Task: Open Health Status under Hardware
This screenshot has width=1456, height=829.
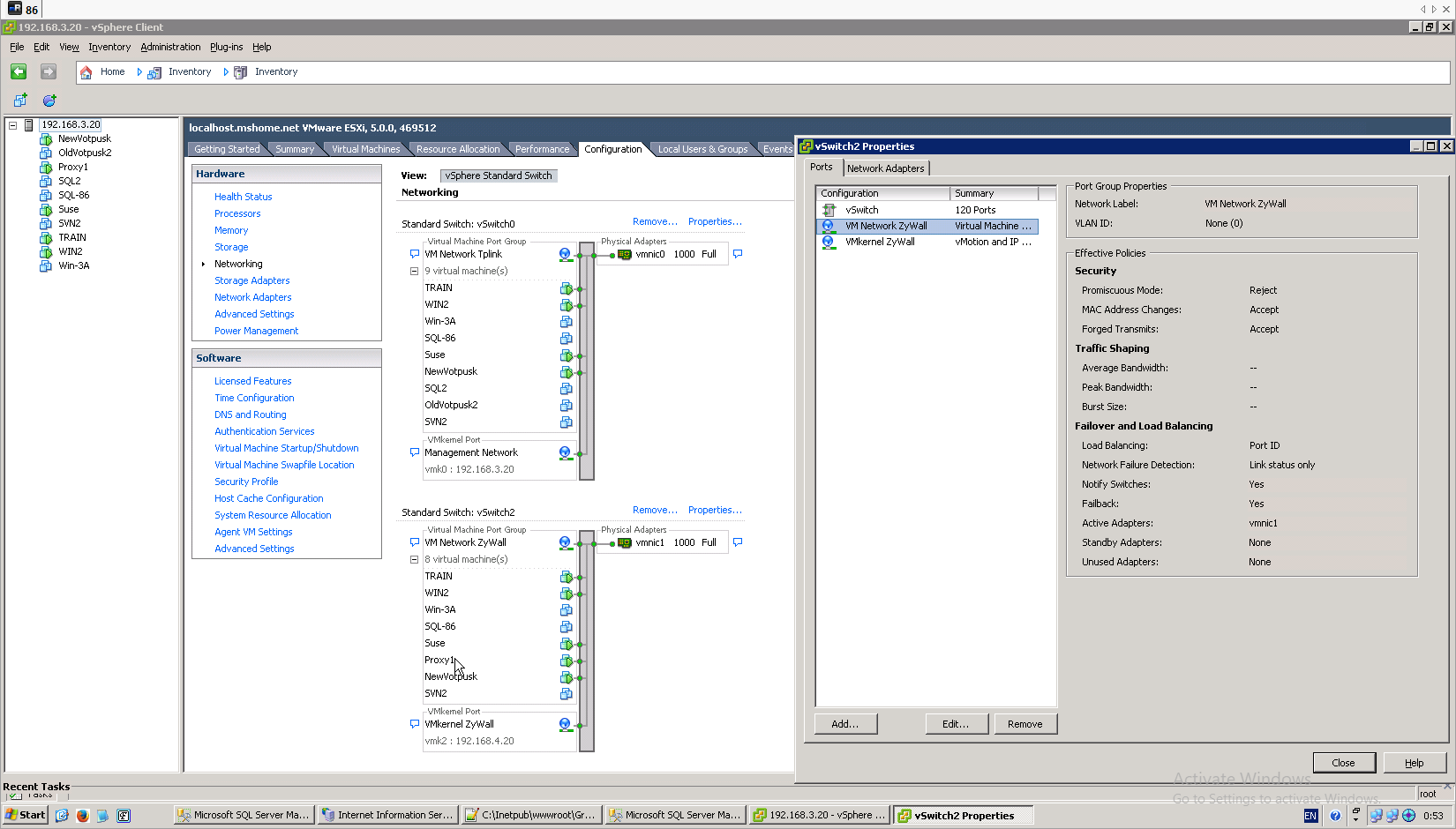Action: coord(243,197)
